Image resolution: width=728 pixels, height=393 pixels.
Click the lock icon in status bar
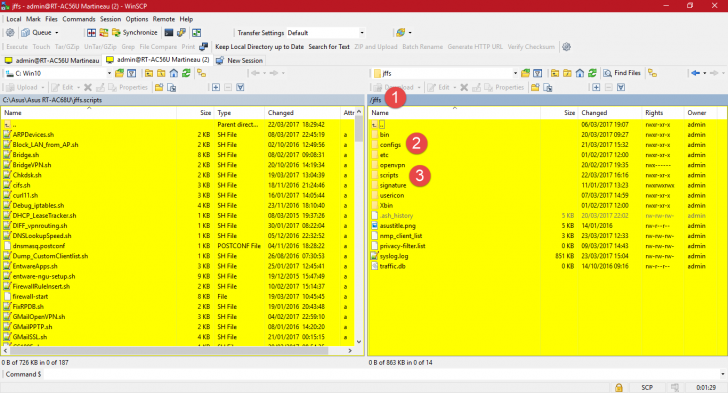coord(618,387)
